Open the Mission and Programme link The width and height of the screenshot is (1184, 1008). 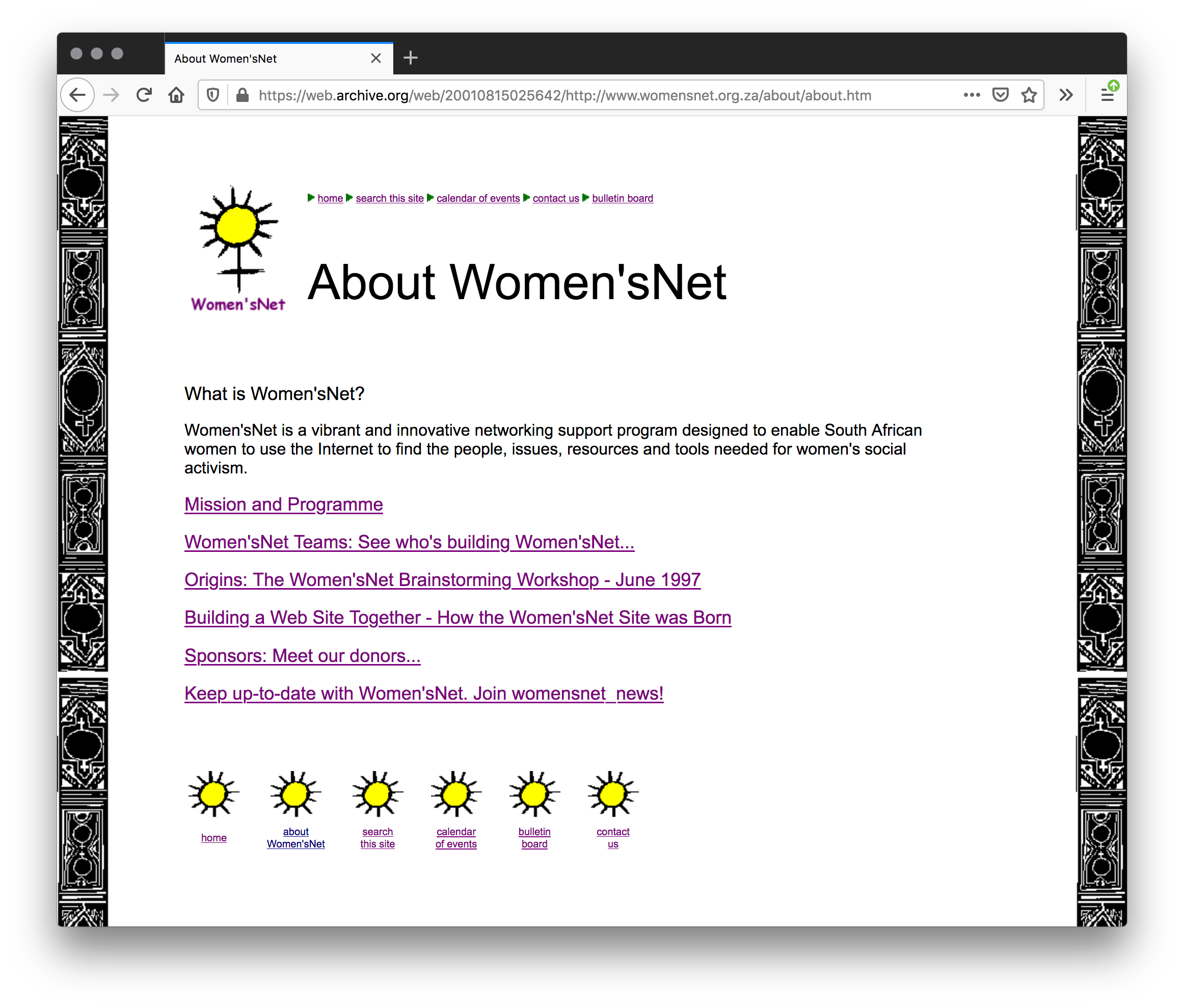(283, 504)
